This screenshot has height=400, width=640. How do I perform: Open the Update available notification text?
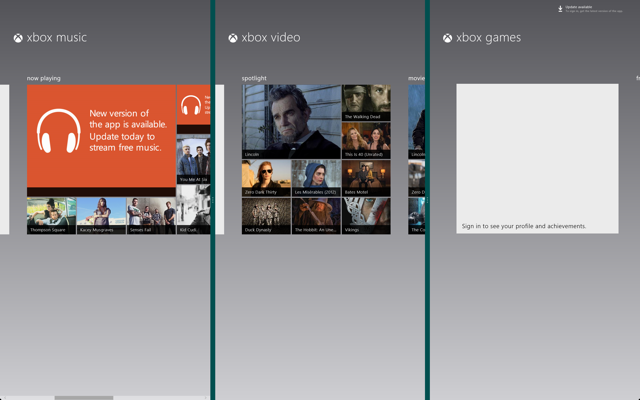[594, 9]
